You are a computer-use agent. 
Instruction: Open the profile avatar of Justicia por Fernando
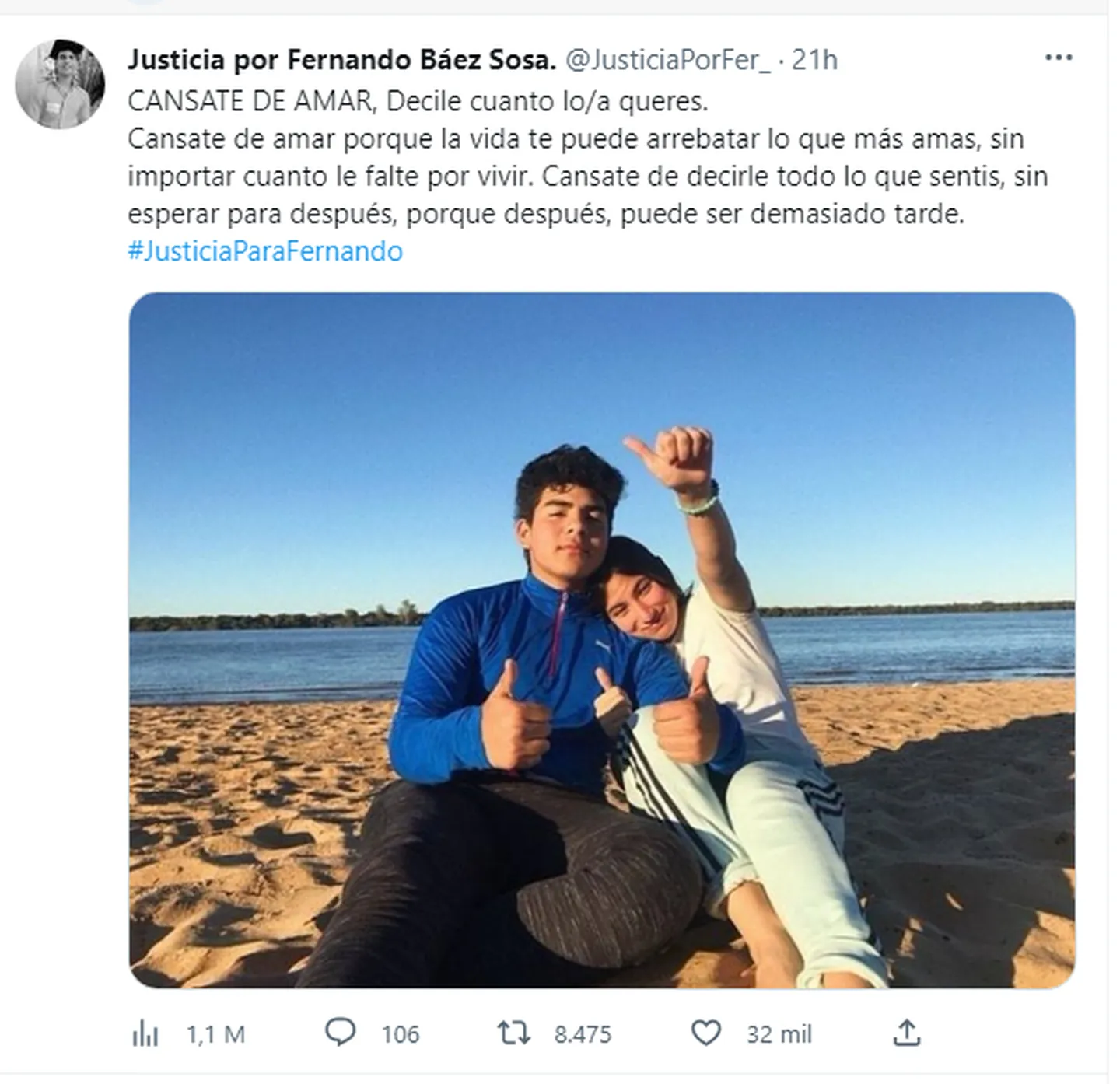pyautogui.click(x=60, y=84)
